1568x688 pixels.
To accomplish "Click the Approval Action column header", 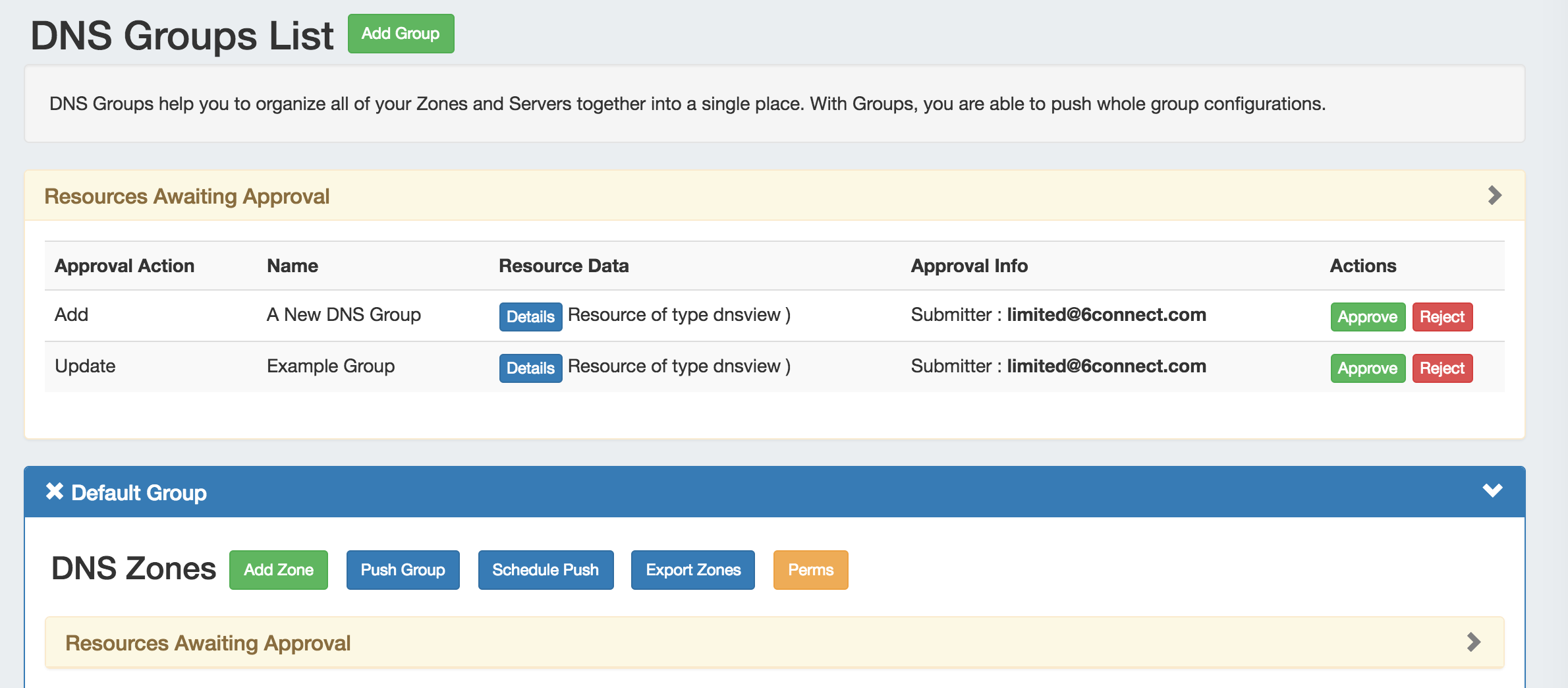I will point(125,266).
